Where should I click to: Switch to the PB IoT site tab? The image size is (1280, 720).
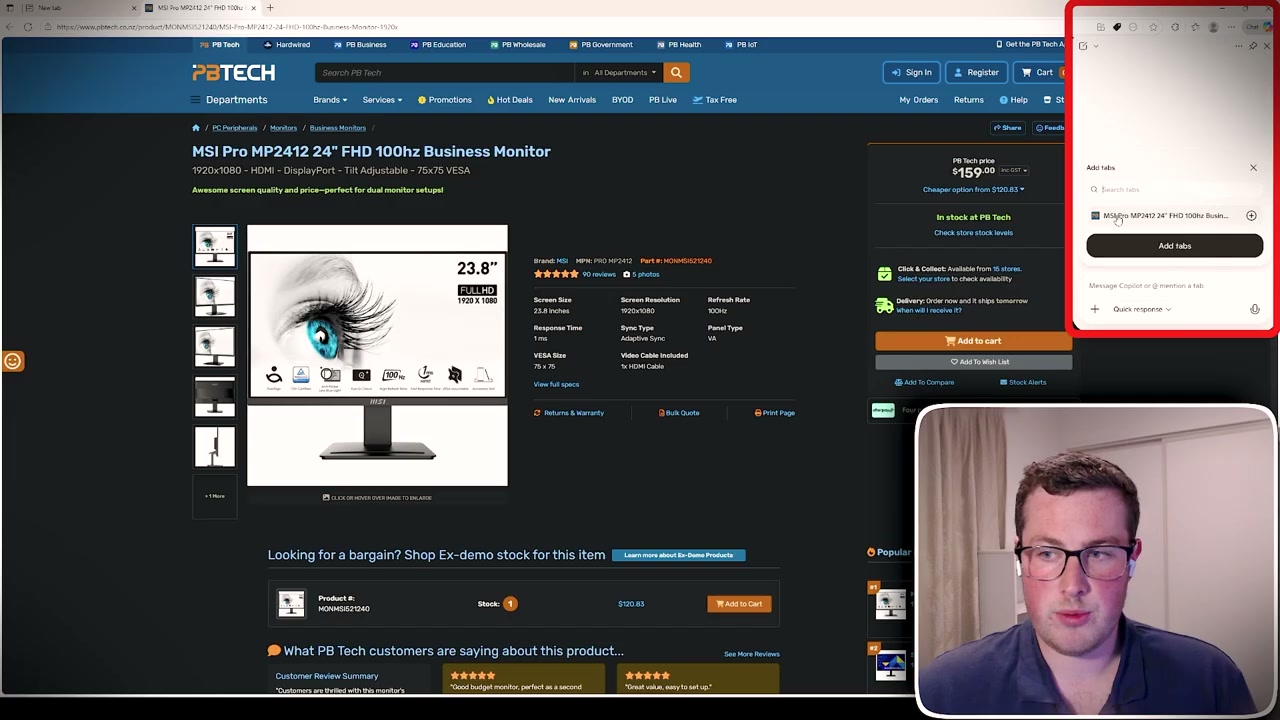pos(741,45)
